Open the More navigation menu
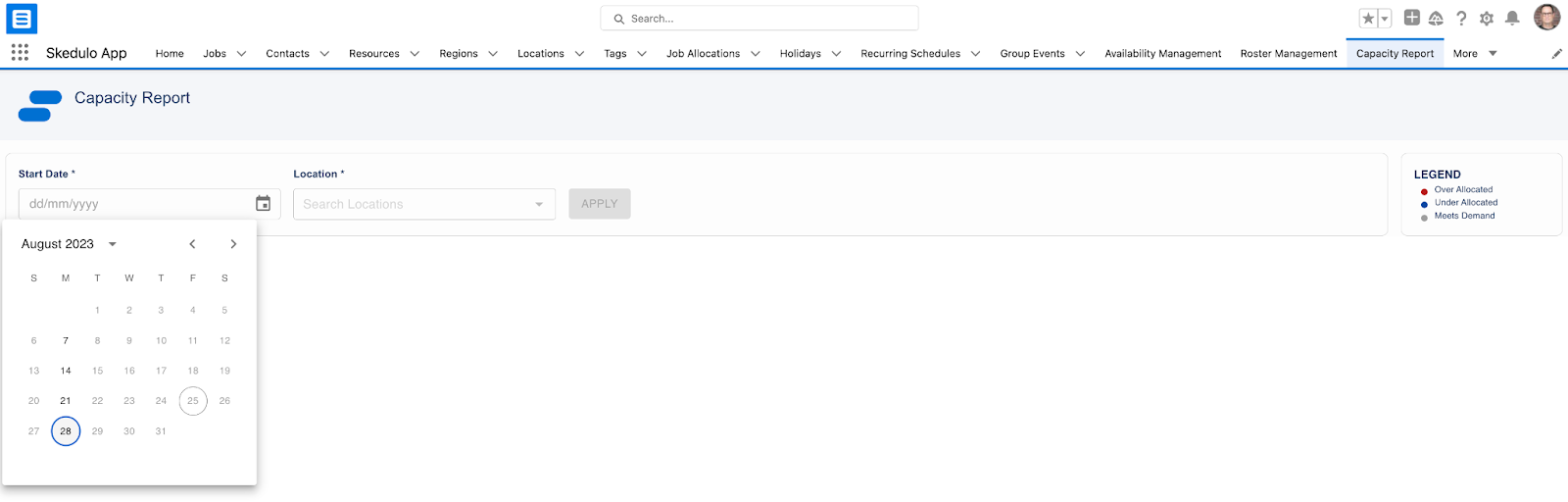The width and height of the screenshot is (1568, 502). pos(1475,54)
